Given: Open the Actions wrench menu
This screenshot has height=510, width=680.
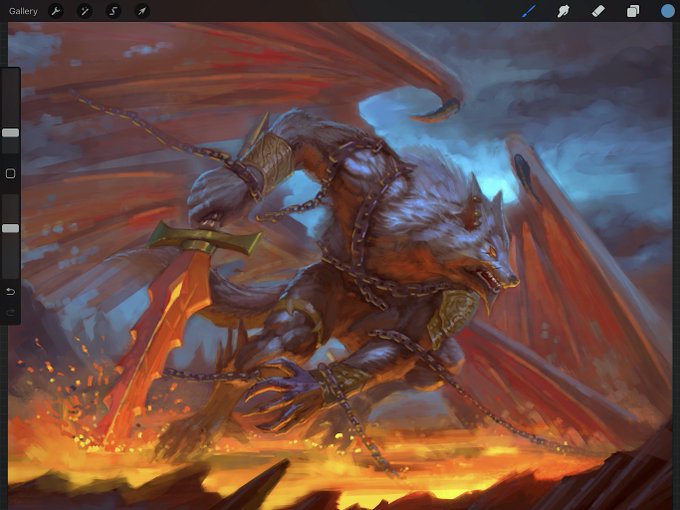Looking at the screenshot, I should (x=56, y=11).
